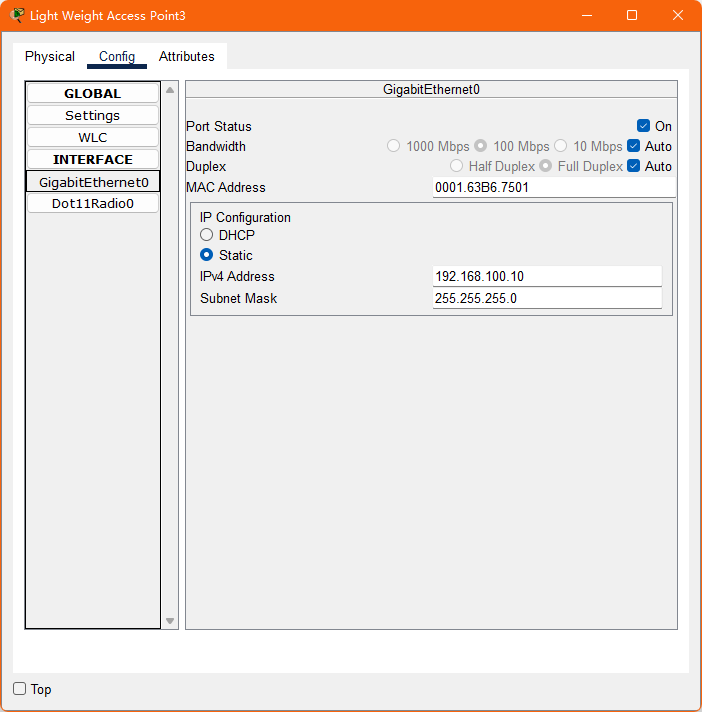702x712 pixels.
Task: Switch to the Physical tab
Action: pos(49,56)
